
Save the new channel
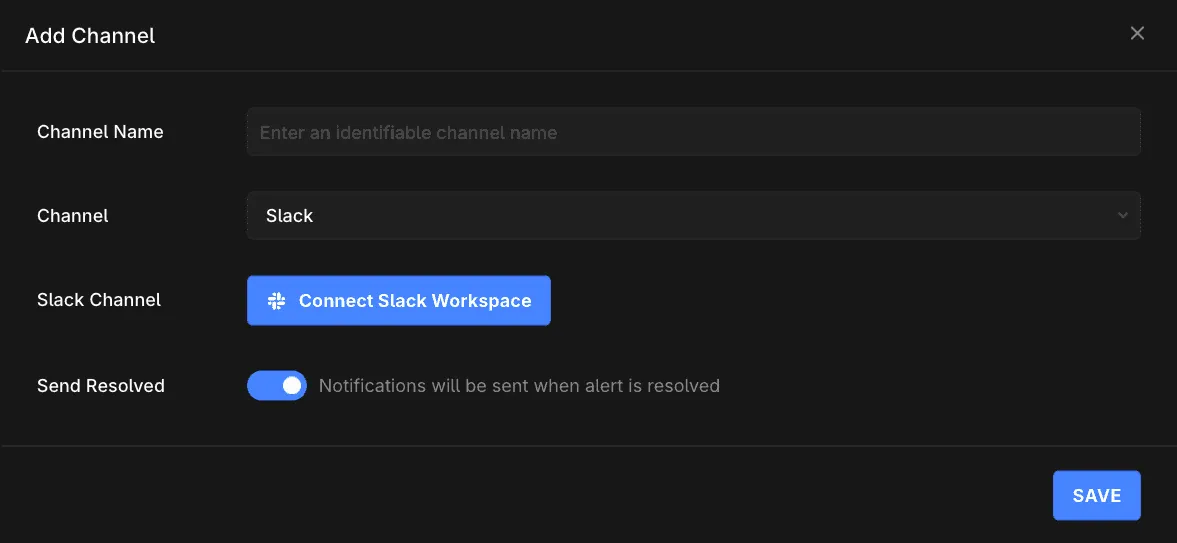(x=1097, y=496)
